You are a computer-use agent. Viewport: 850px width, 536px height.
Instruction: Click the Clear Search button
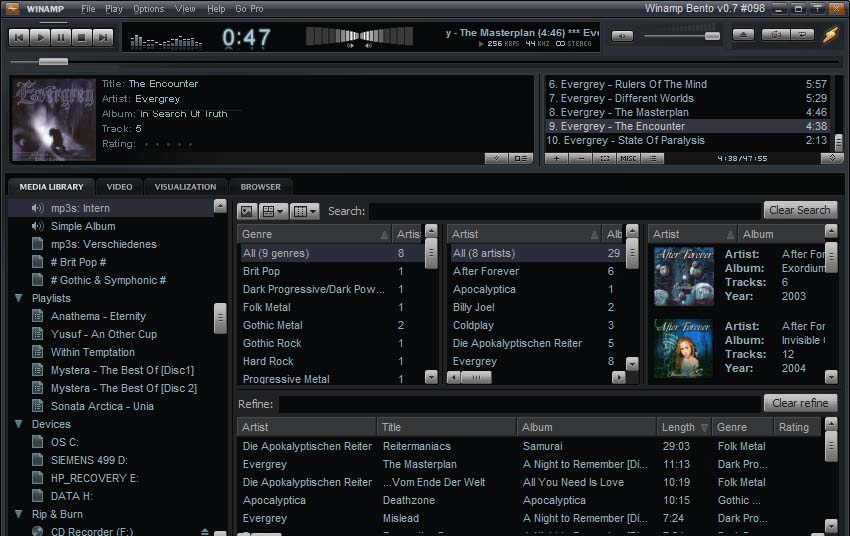coord(800,210)
